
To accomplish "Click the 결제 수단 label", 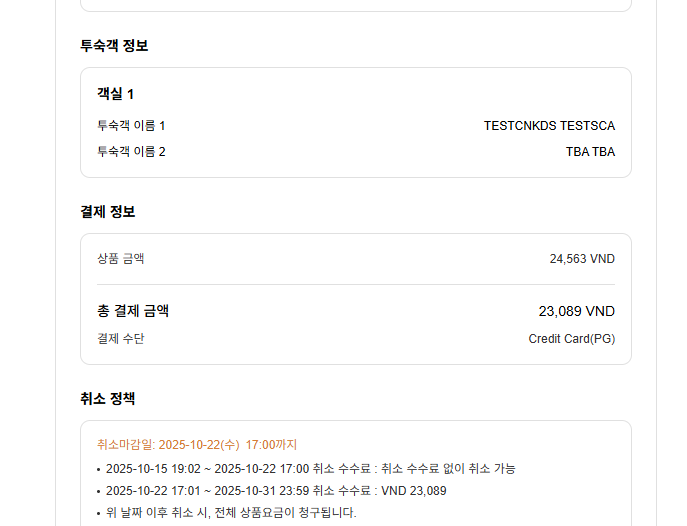I will click(x=121, y=339).
